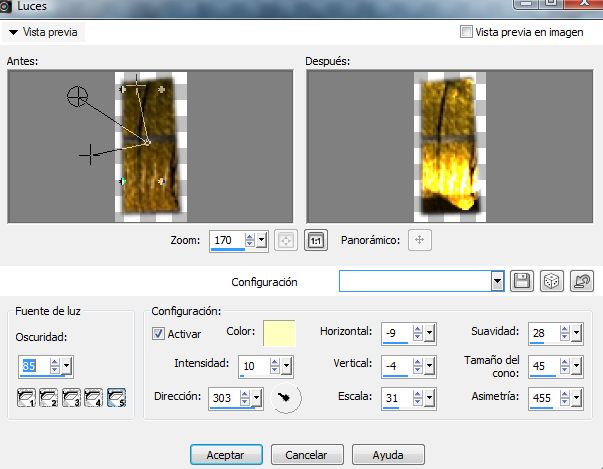The image size is (603, 469).
Task: Select light source number 3
Action: point(71,398)
